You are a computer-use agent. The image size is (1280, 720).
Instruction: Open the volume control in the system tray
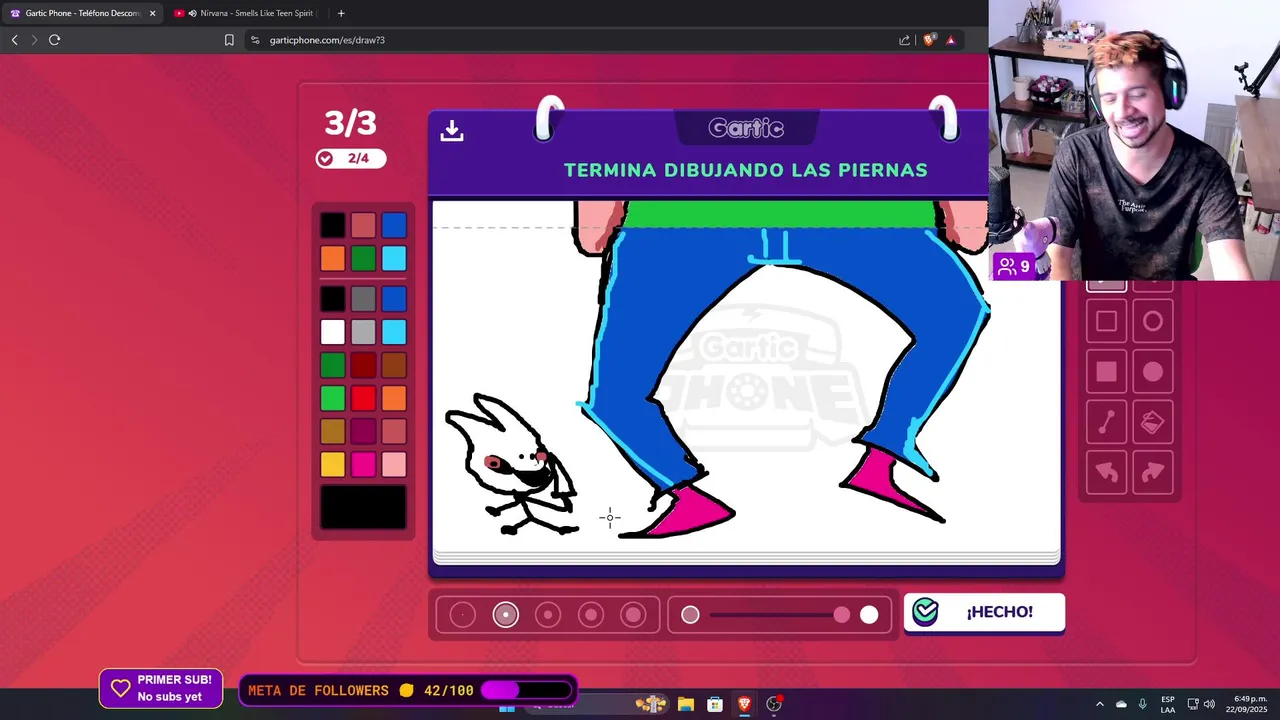tap(1209, 704)
